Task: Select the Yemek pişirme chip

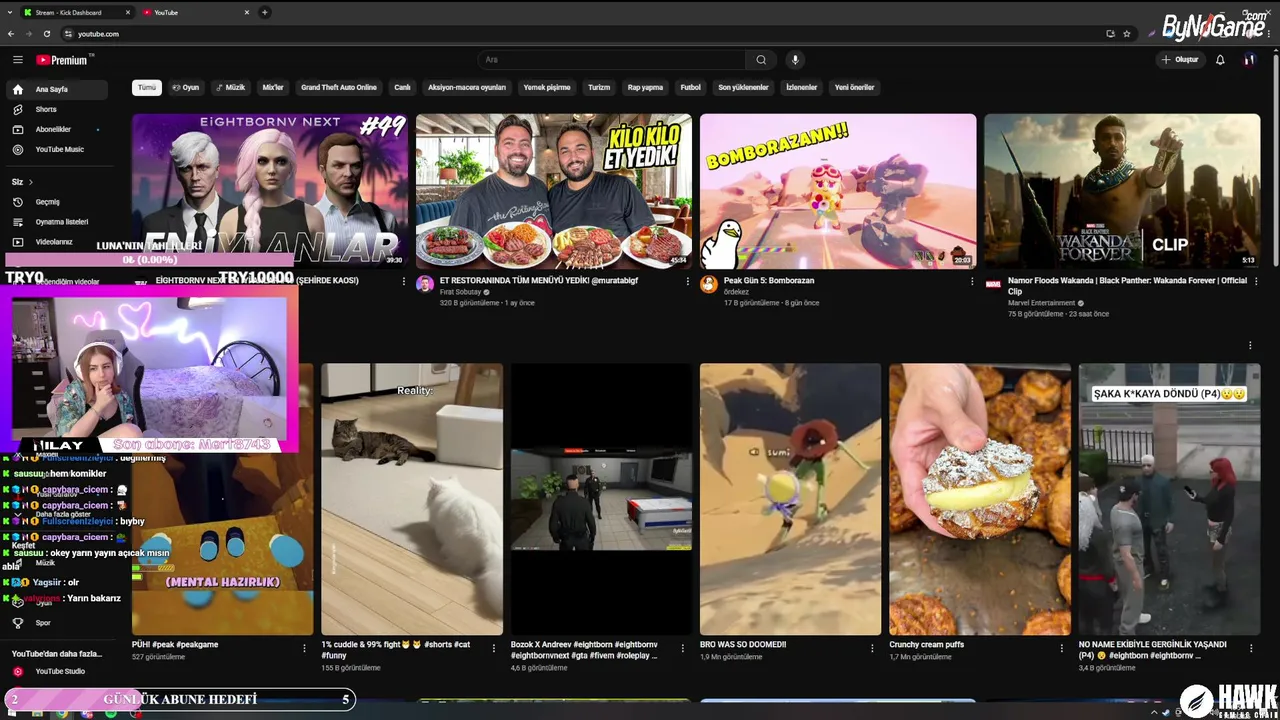Action: tap(547, 88)
